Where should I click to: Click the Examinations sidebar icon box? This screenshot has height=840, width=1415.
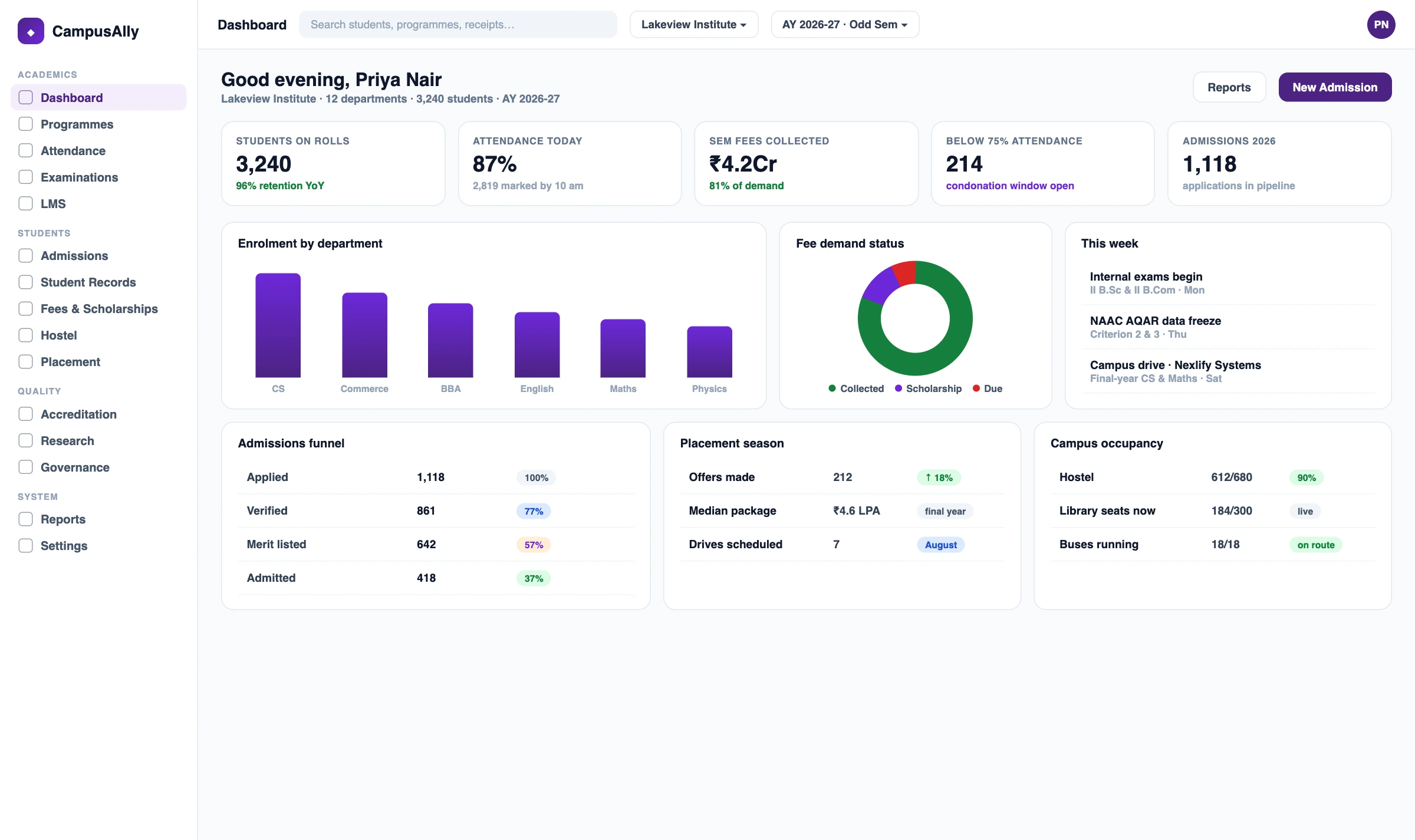tap(25, 177)
